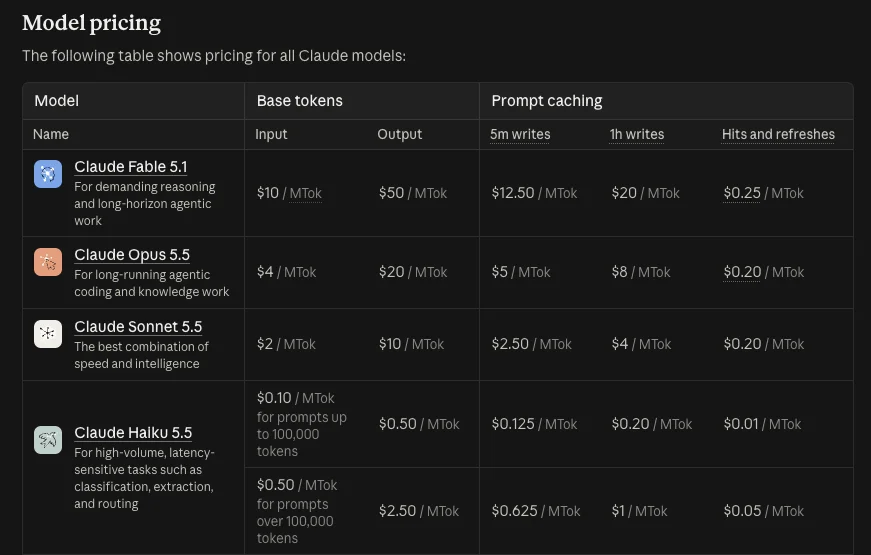Click the 'Prompt caching' group header
Screen dimensions: 871x555
coord(547,101)
